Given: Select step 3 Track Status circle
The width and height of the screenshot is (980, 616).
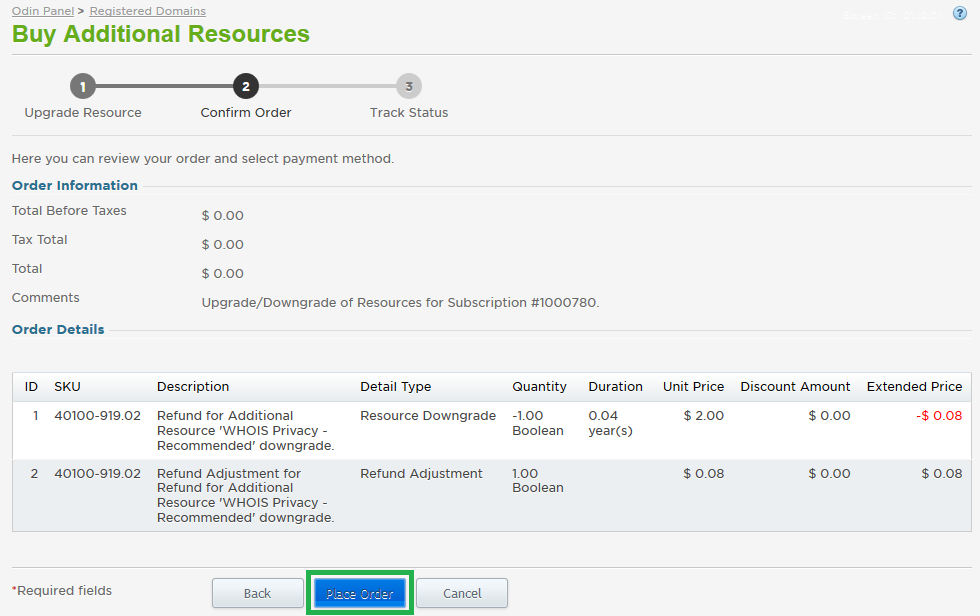Looking at the screenshot, I should 409,86.
